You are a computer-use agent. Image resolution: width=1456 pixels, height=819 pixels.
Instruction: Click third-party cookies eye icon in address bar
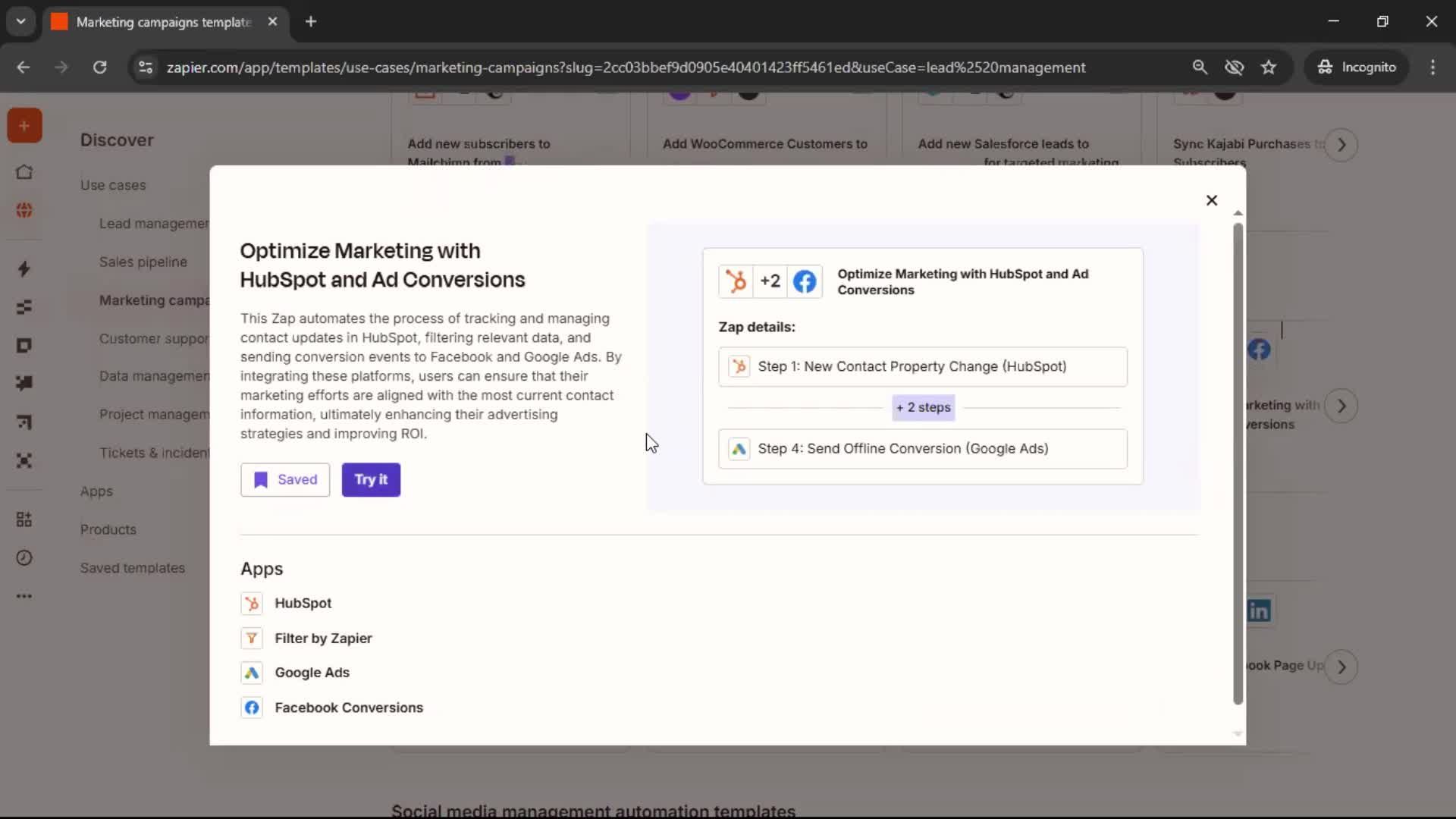[x=1234, y=67]
